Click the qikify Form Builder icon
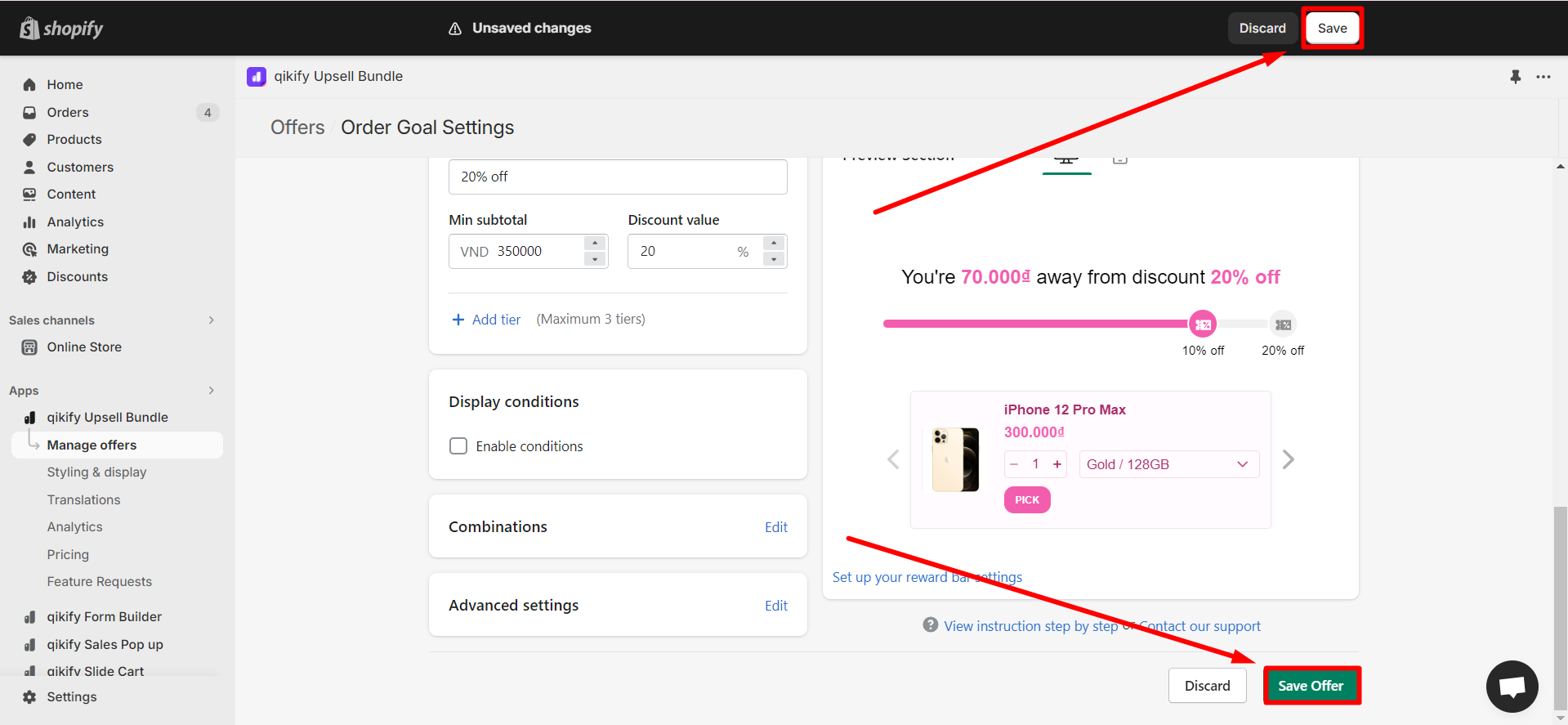 (x=29, y=617)
